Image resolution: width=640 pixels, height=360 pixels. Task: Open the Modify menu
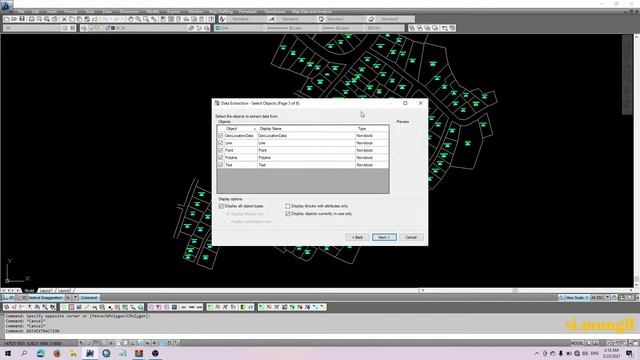click(x=153, y=12)
